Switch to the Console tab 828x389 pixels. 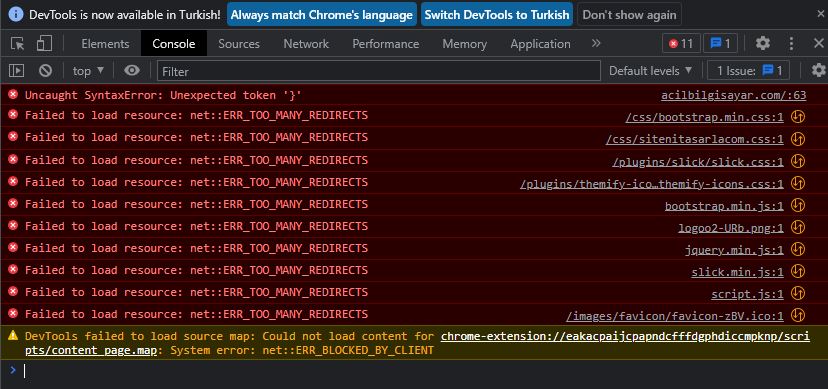[174, 44]
